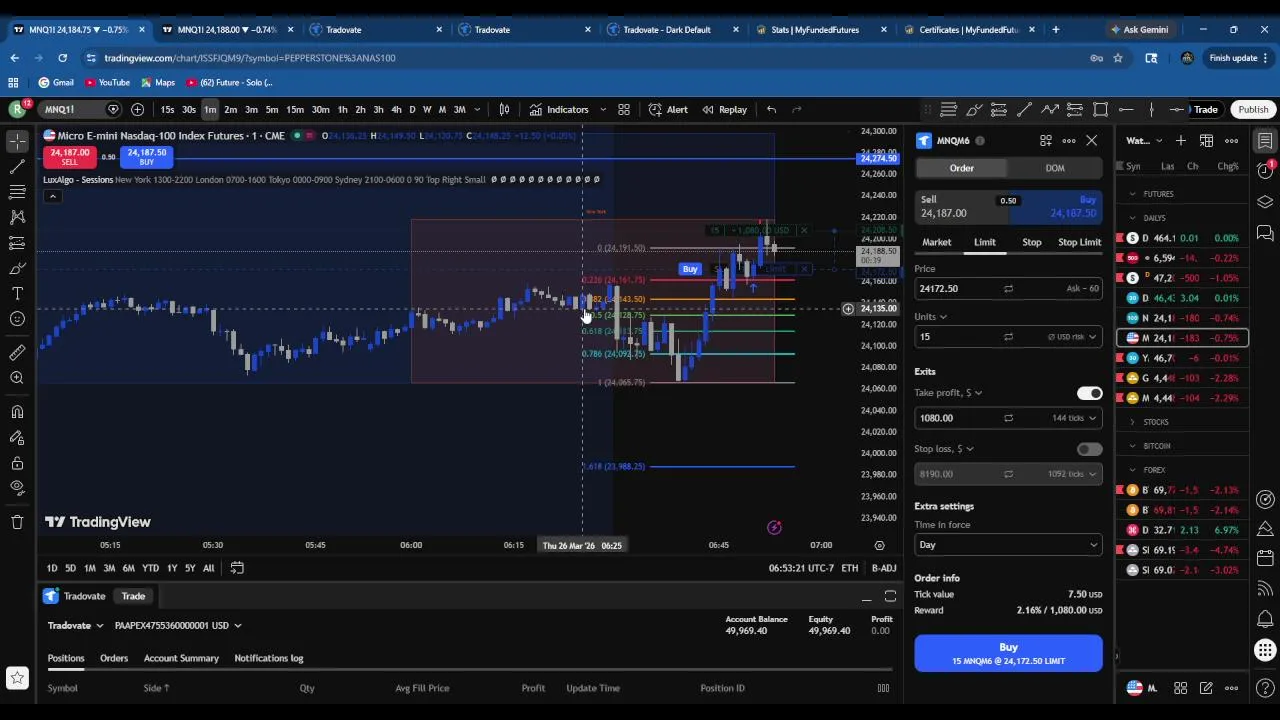Open indicator templates grid icon

(x=623, y=109)
